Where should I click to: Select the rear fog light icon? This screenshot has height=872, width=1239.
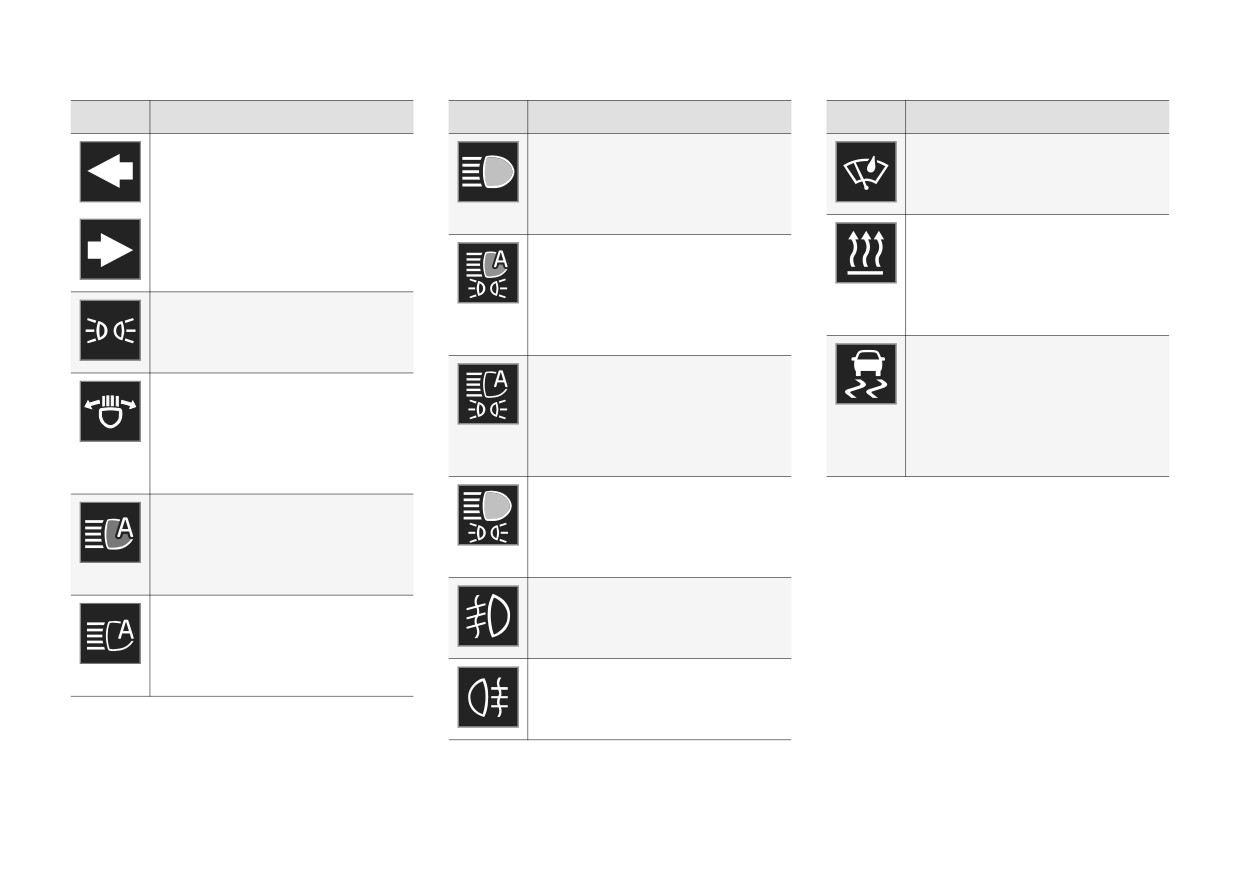click(488, 697)
